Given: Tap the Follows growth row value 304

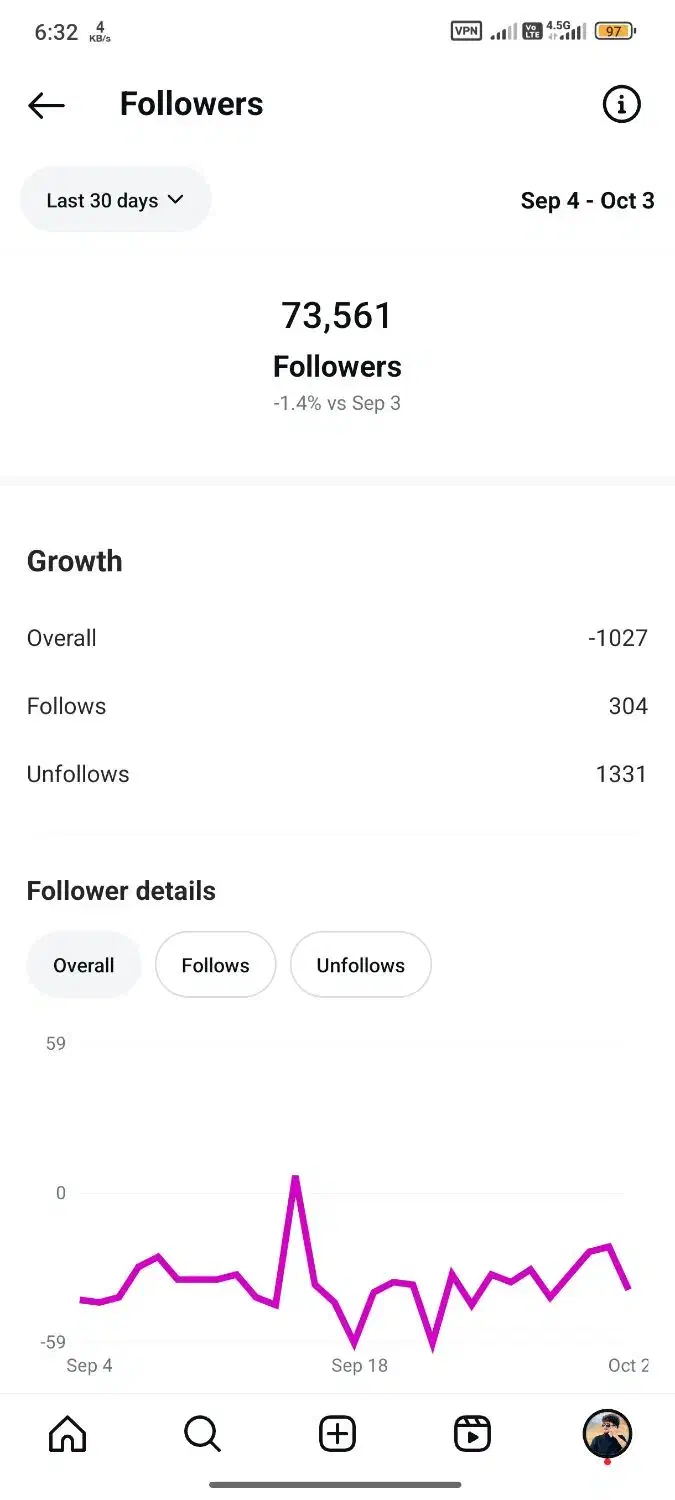Looking at the screenshot, I should 628,706.
